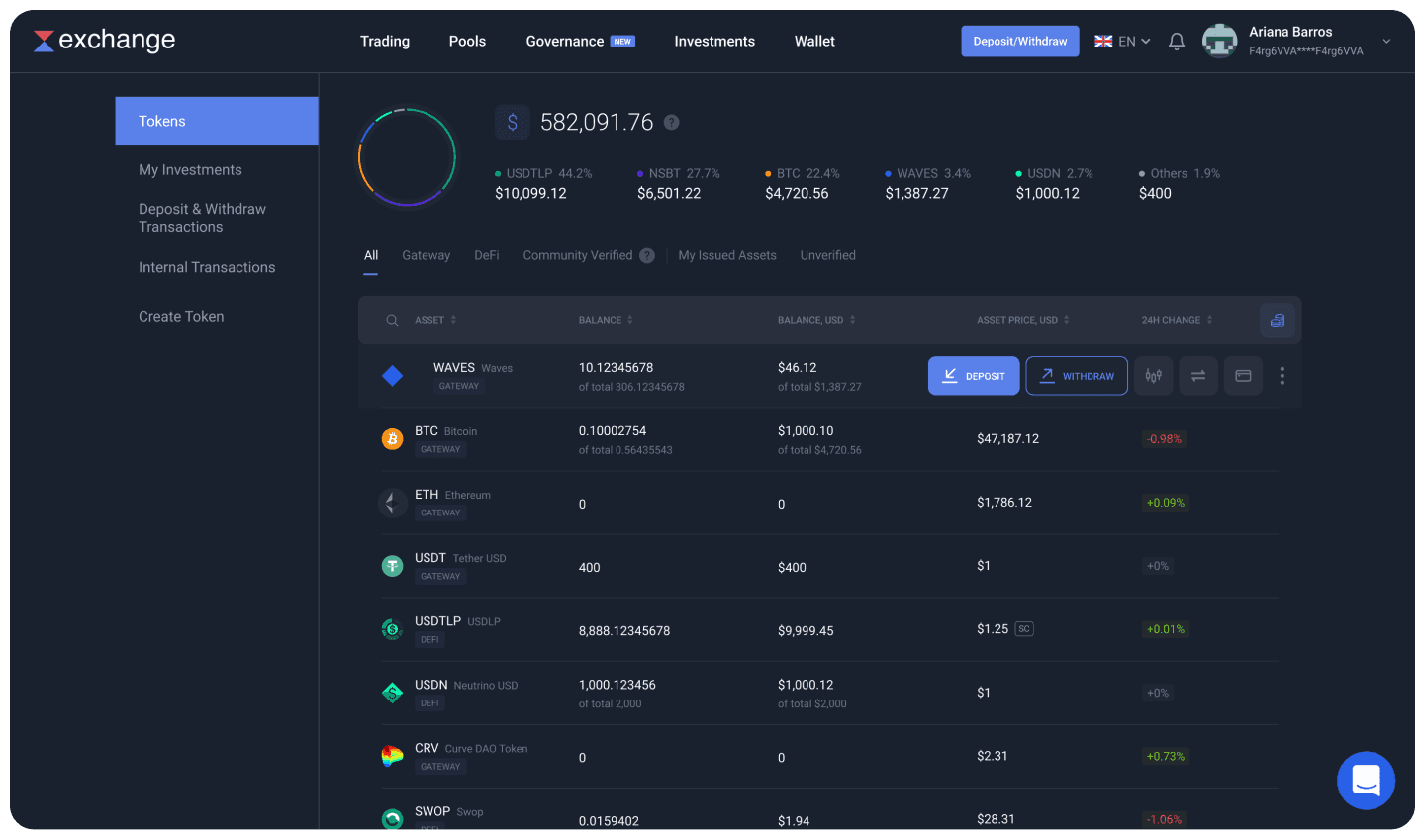1425x840 pixels.
Task: Open the support chat bubble
Action: [1366, 781]
